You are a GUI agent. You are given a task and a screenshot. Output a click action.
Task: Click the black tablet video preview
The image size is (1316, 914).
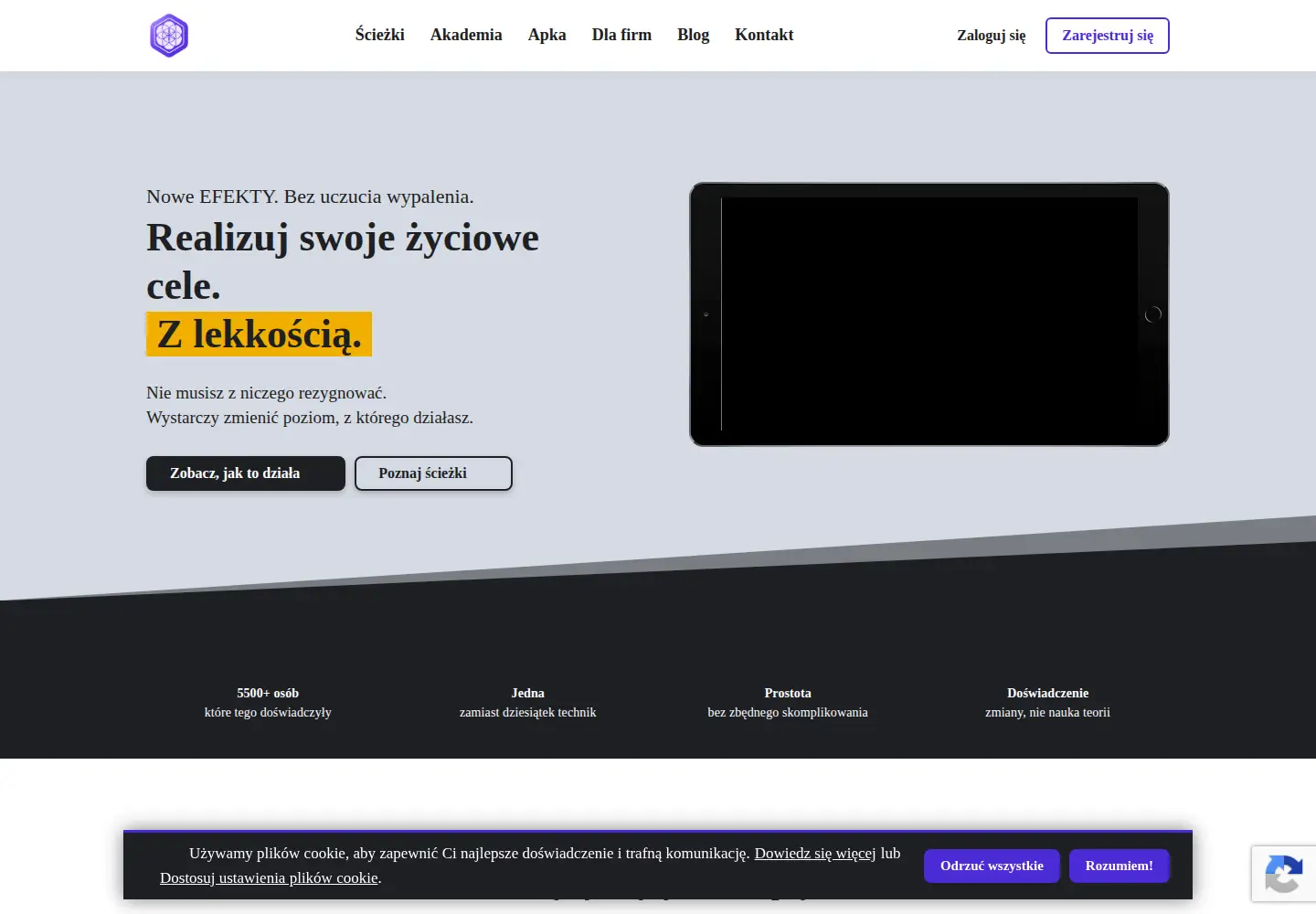point(929,314)
